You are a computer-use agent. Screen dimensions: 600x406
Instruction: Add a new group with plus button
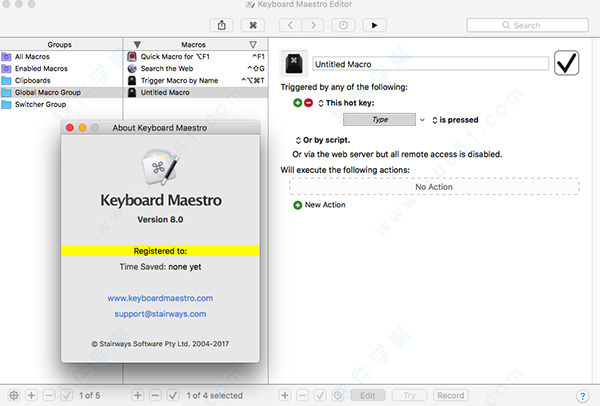[x=32, y=395]
